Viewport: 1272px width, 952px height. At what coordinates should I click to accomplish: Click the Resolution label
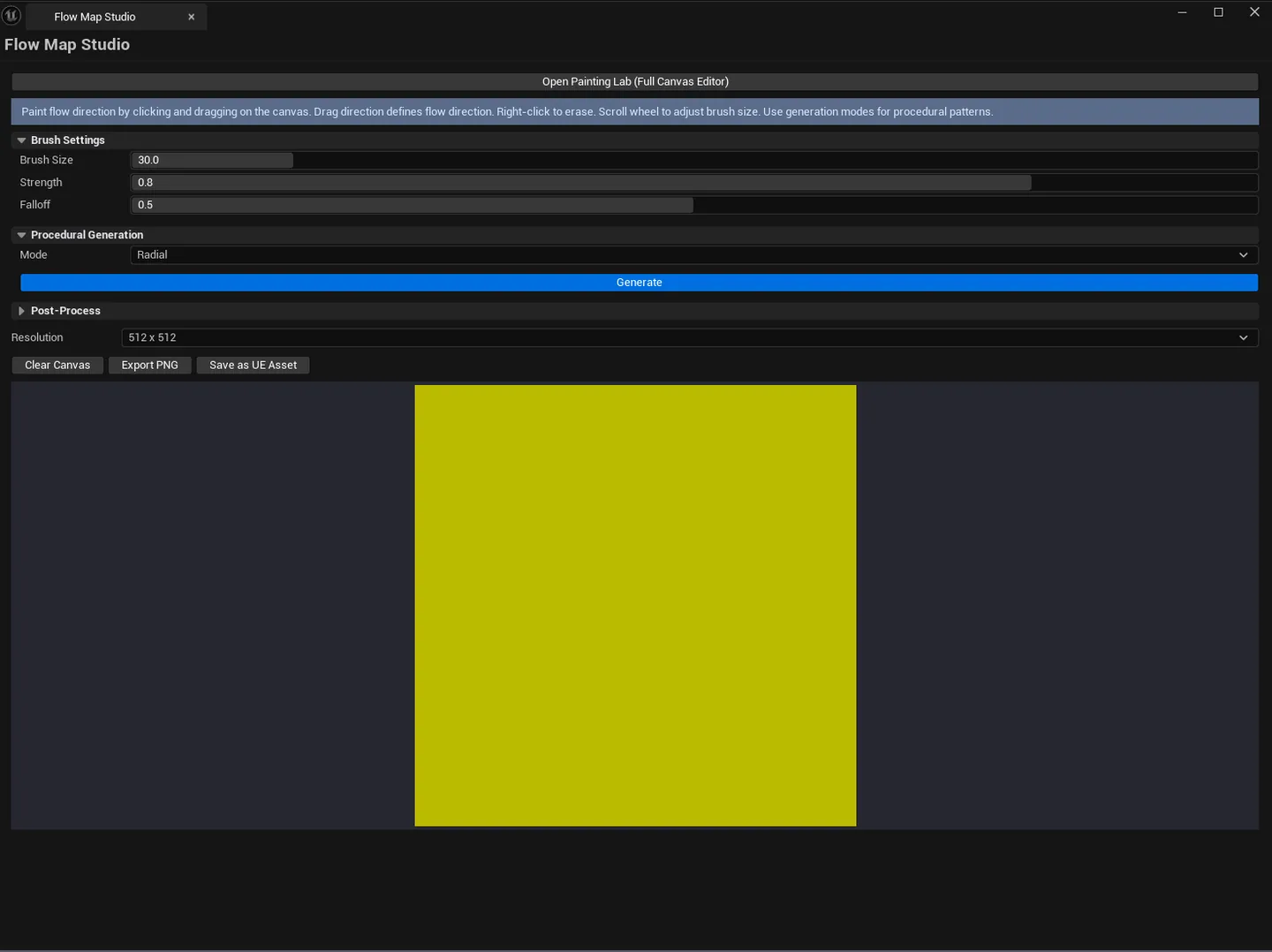point(37,337)
